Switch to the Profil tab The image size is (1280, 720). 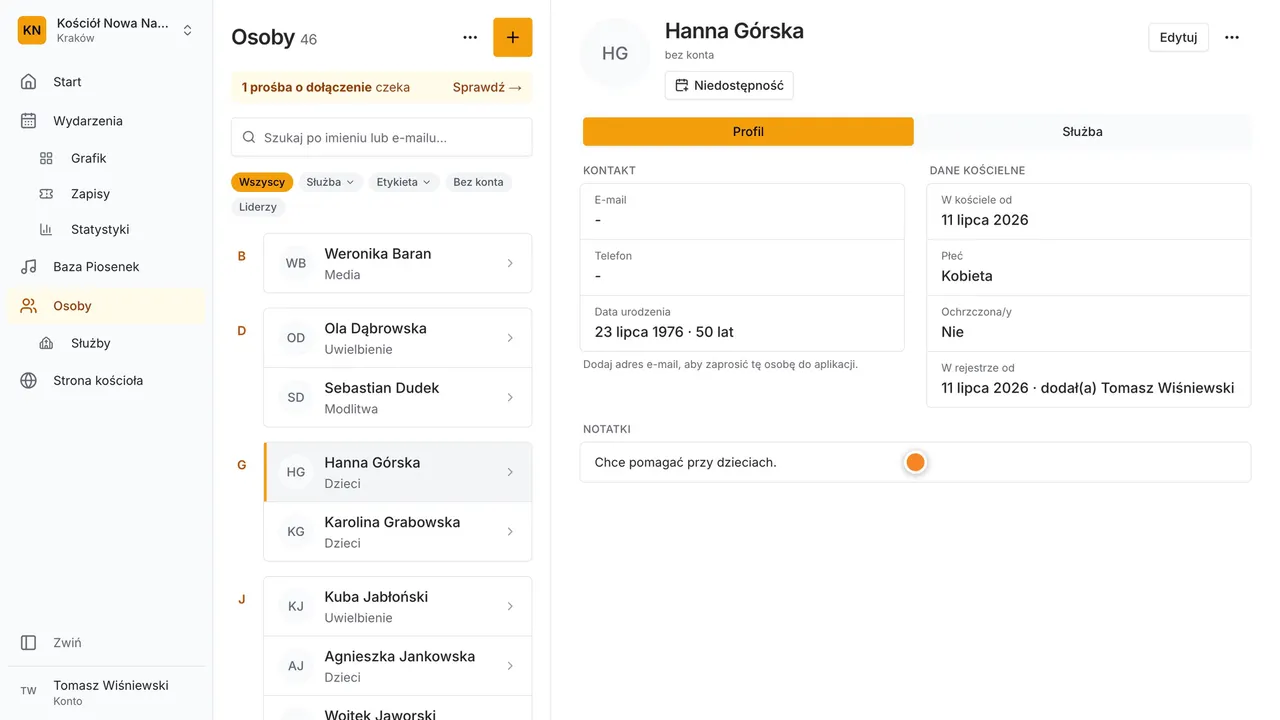[748, 131]
